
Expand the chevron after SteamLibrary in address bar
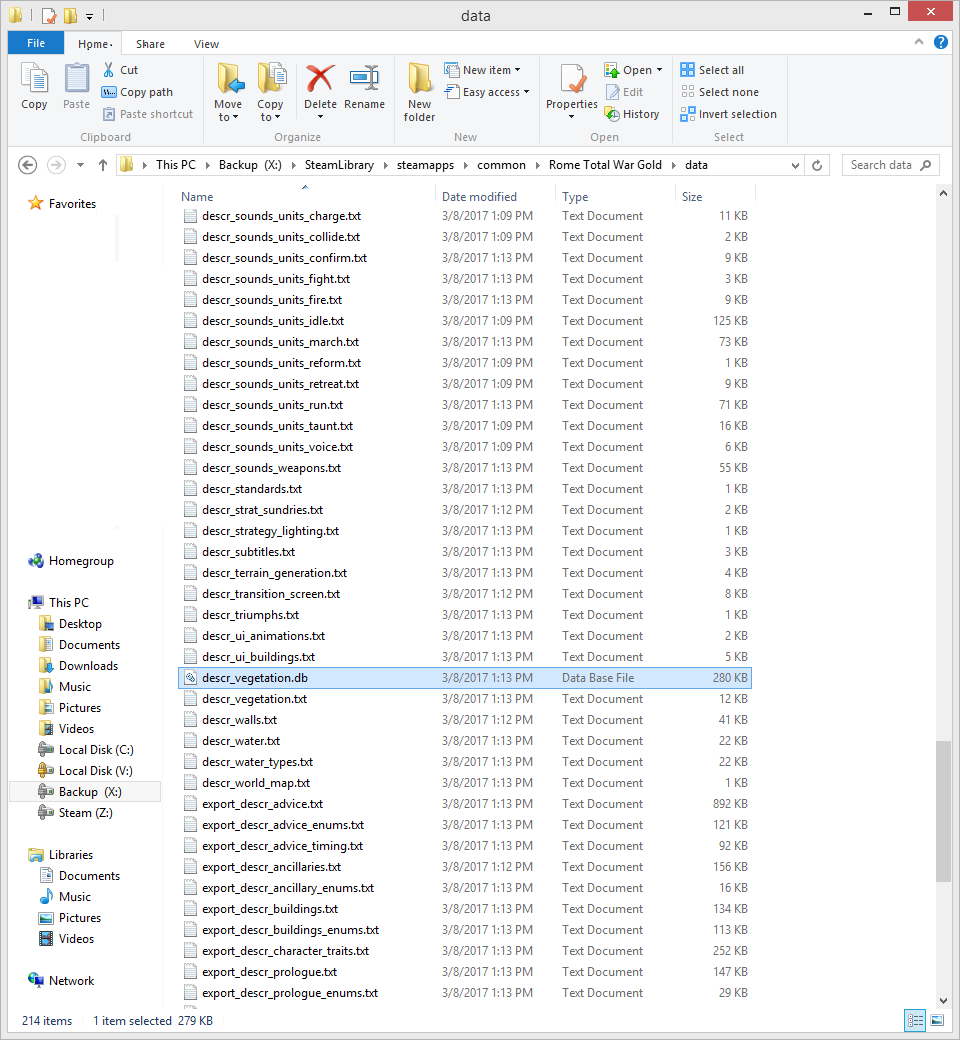[385, 165]
